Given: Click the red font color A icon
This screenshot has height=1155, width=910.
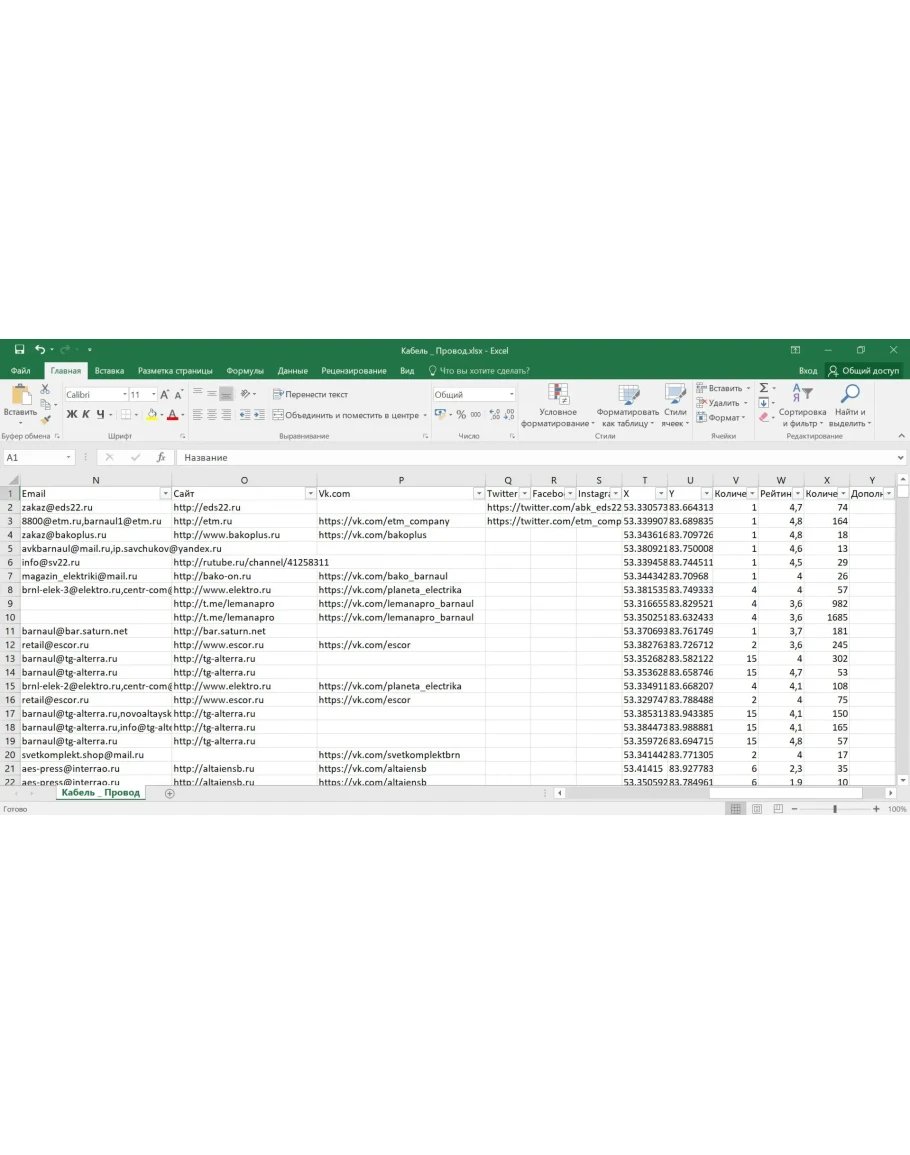Looking at the screenshot, I should [x=172, y=415].
